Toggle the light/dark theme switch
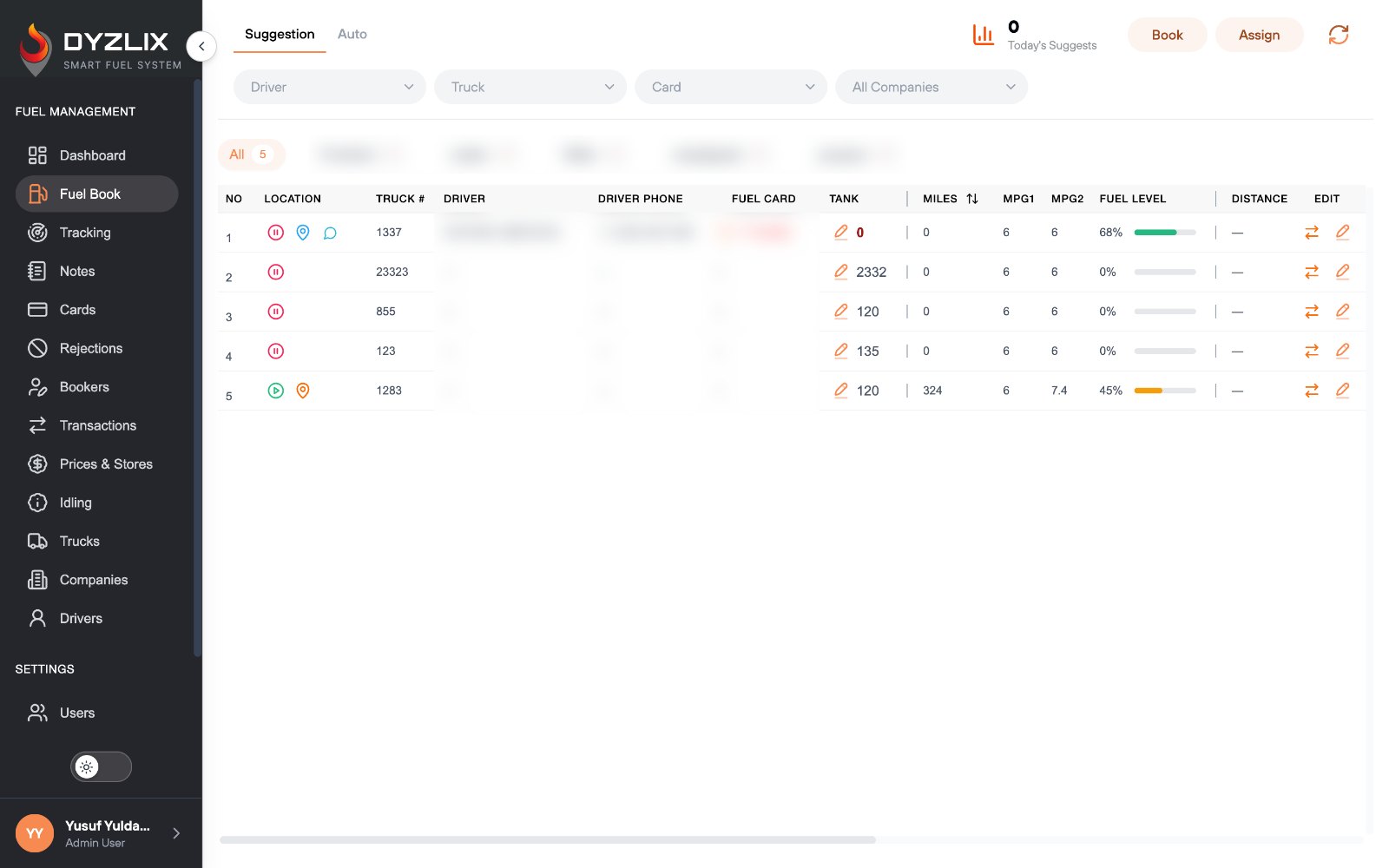This screenshot has height=868, width=1389. (101, 766)
